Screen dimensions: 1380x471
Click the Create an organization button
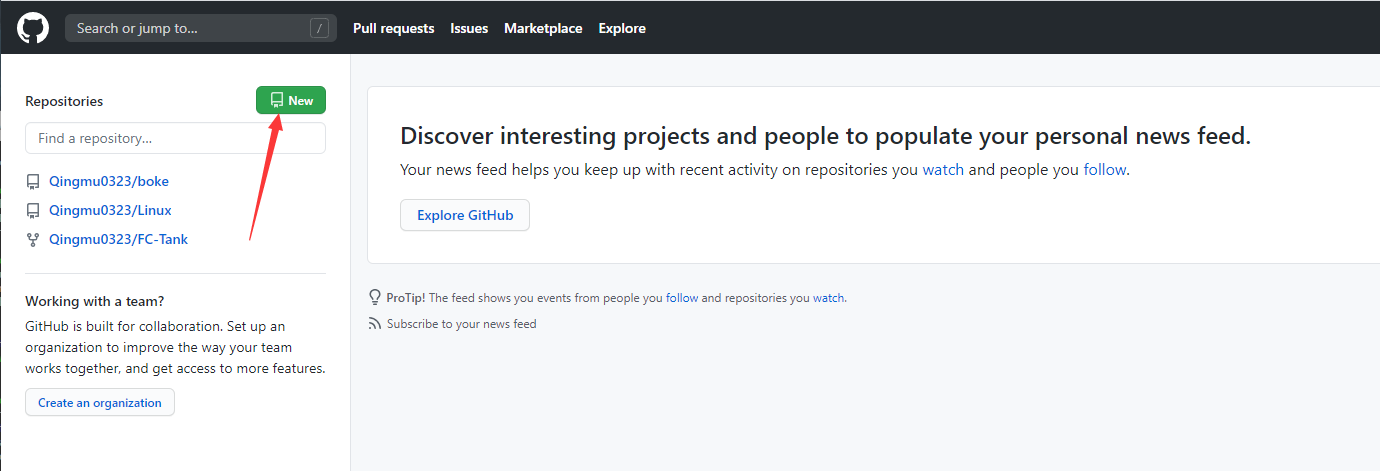[100, 402]
